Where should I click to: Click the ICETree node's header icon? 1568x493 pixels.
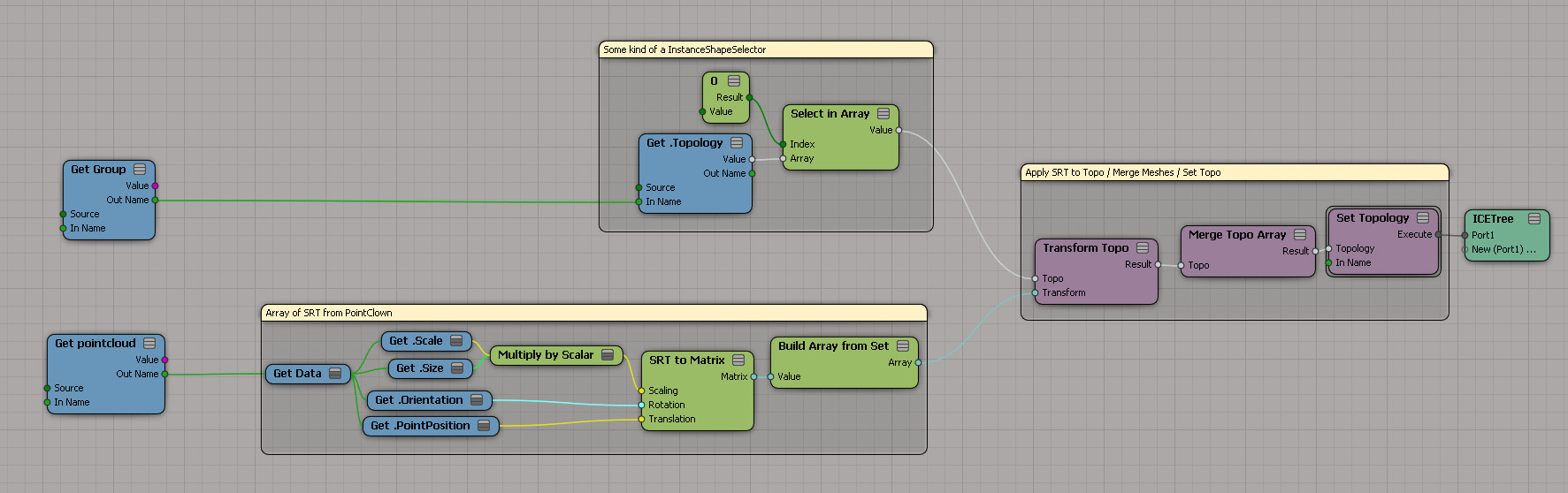click(1534, 218)
